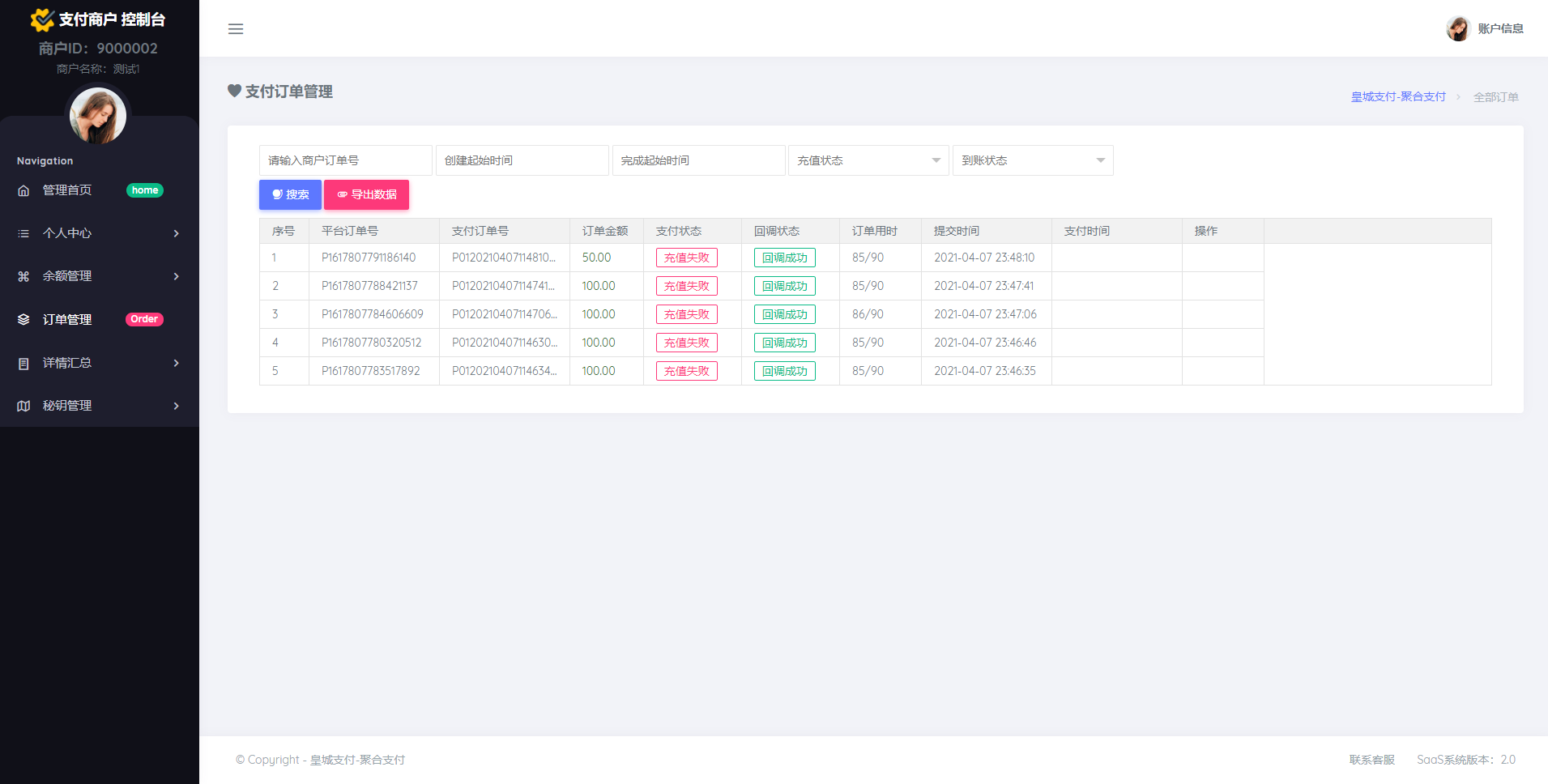Open the 充值状态 dropdown
1548x784 pixels.
coord(868,160)
